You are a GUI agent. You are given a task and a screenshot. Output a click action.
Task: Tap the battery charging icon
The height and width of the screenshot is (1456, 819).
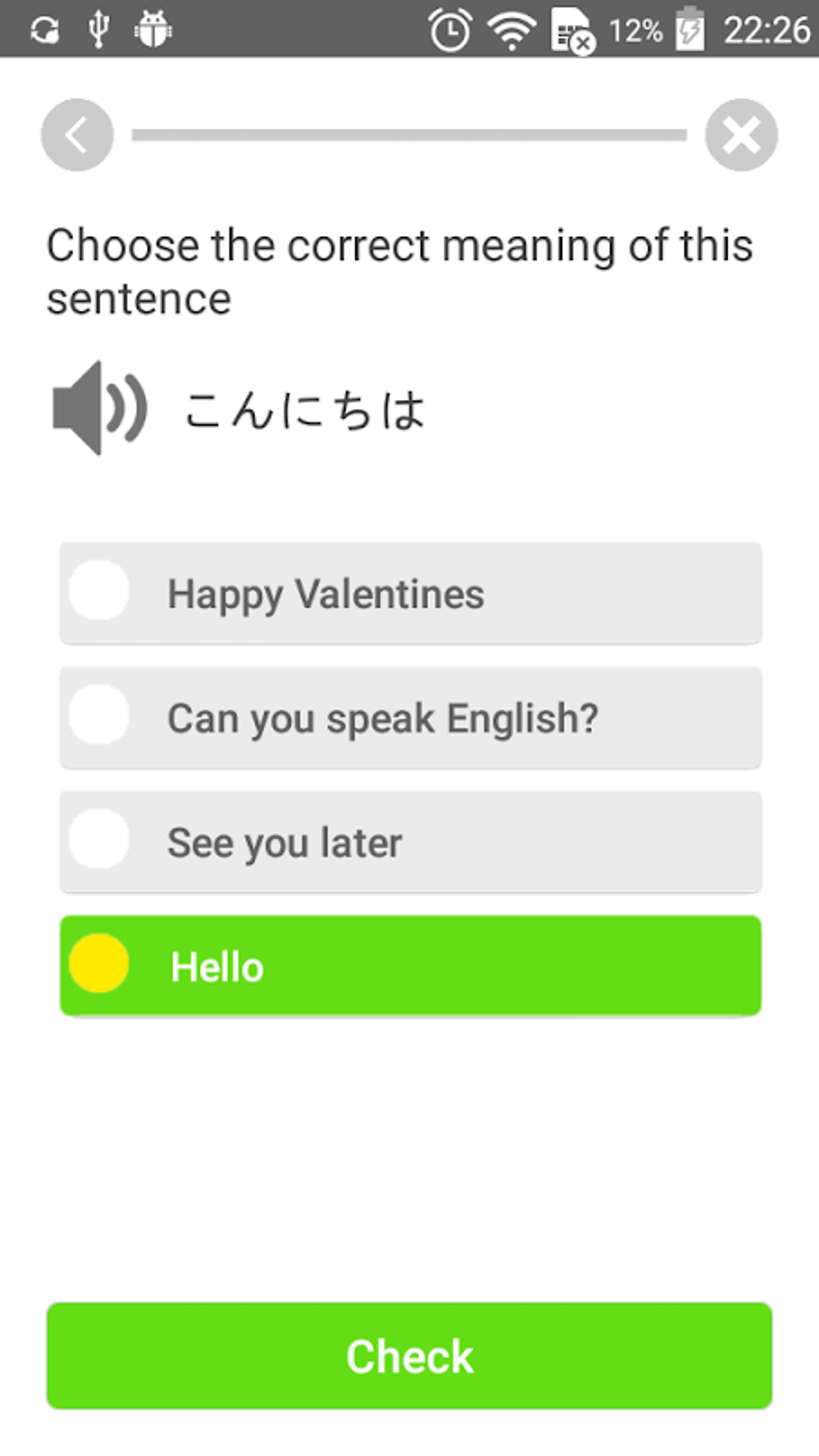pyautogui.click(x=690, y=30)
